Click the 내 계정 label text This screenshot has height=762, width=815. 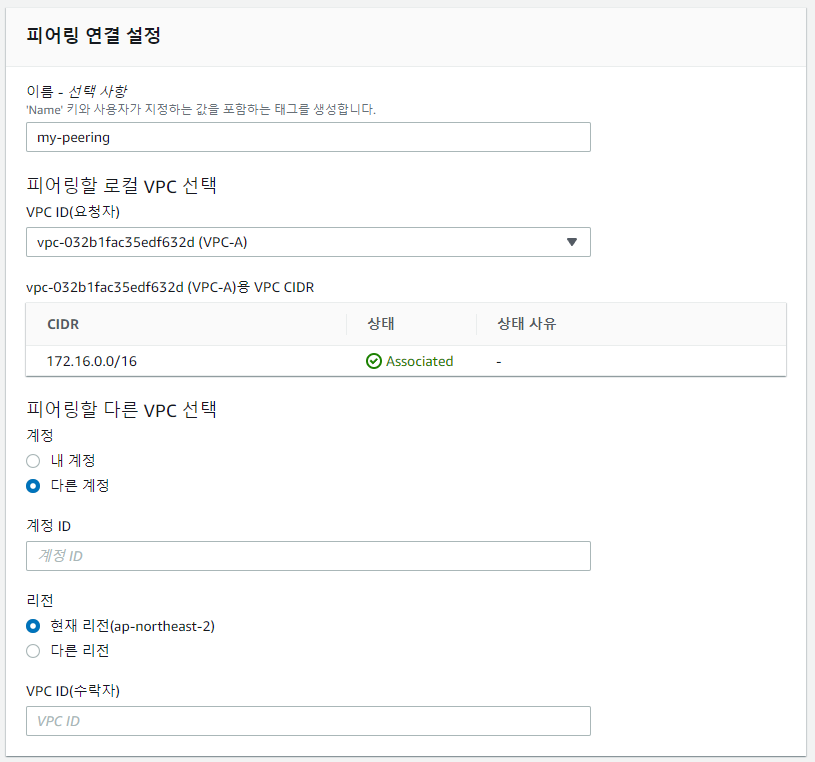coord(73,461)
